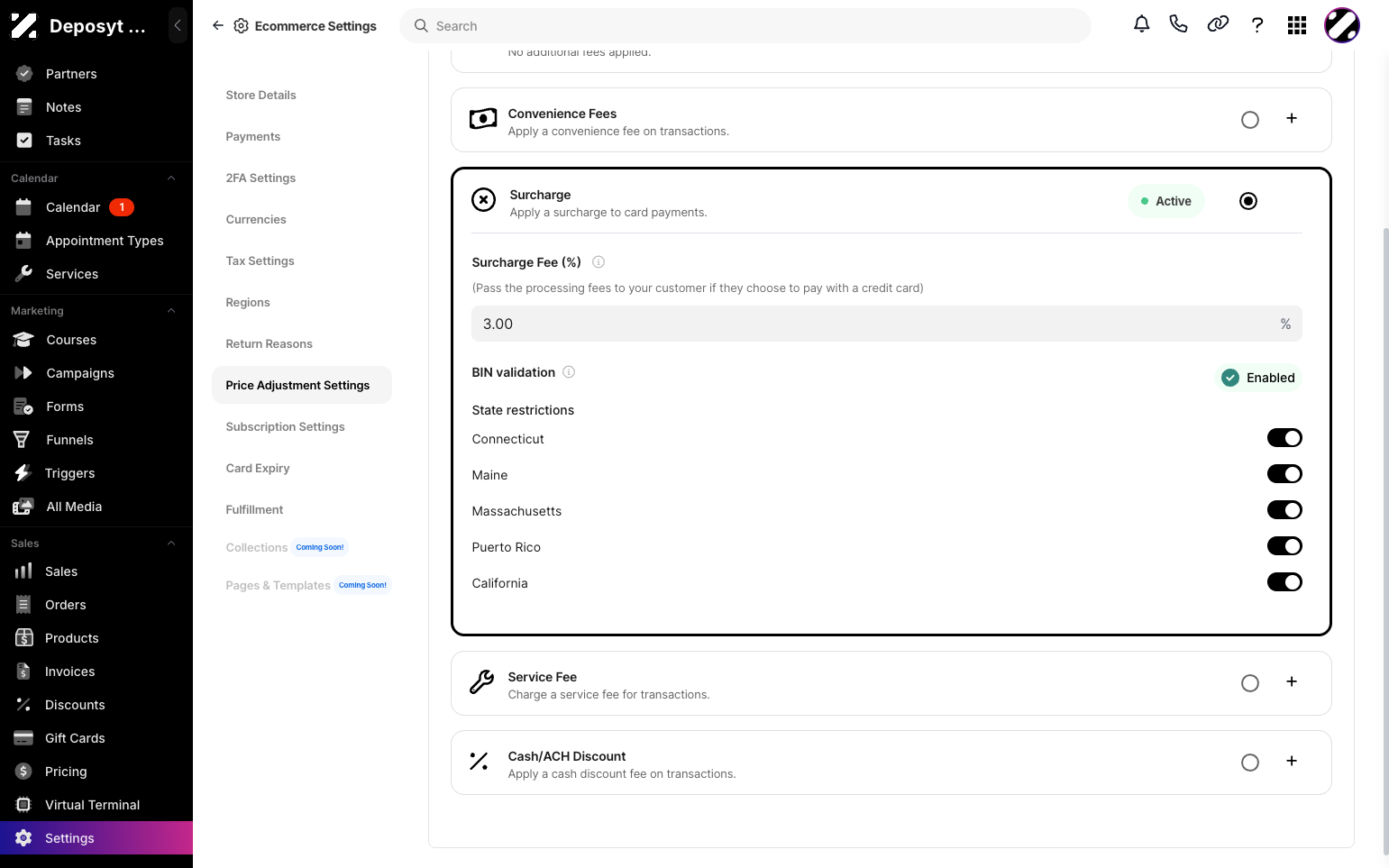Toggle the Maine state restriction

click(1284, 474)
